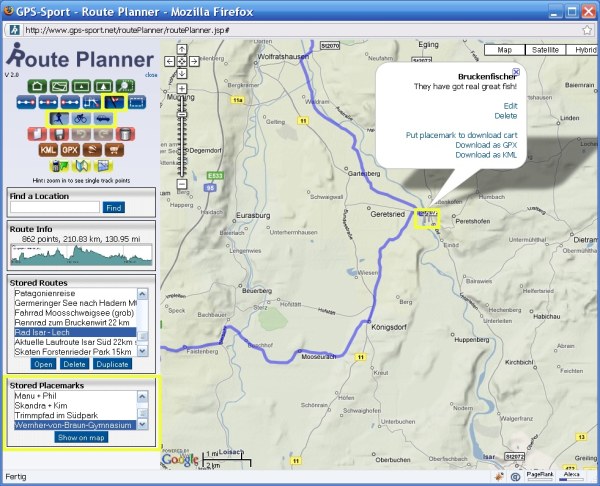The height and width of the screenshot is (486, 600).
Task: Close the Bruckenfischer info bubble
Action: [x=516, y=72]
